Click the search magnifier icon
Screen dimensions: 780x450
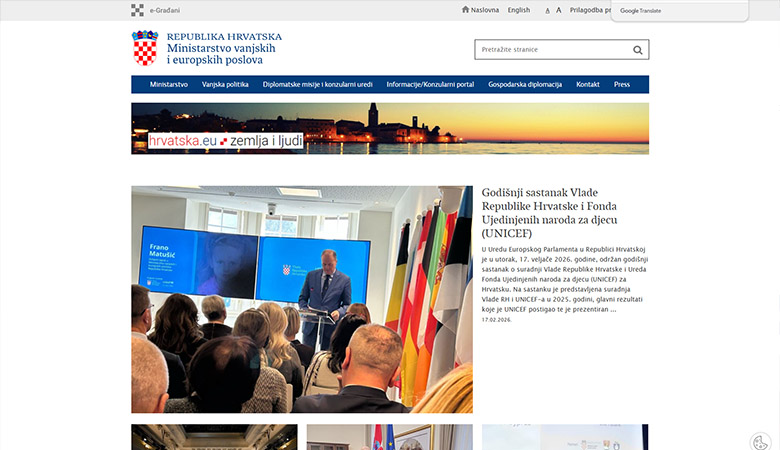point(638,50)
